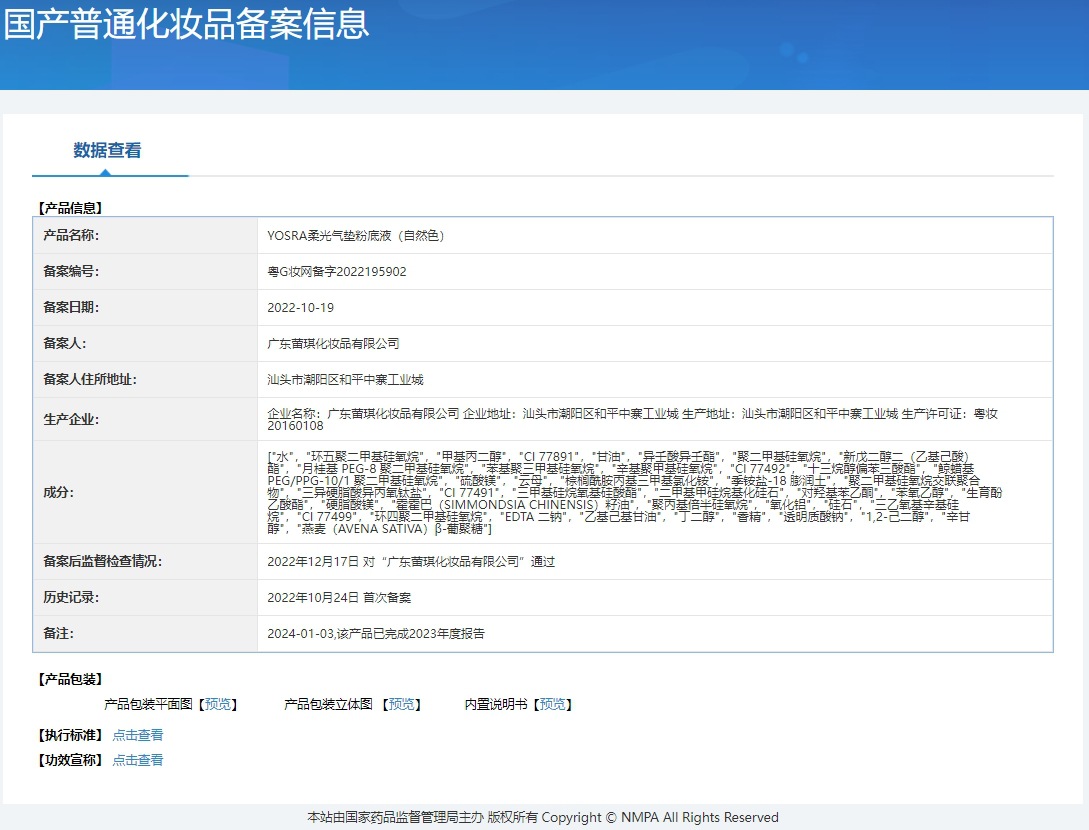Click 点击查看 next to 执行标准

[138, 735]
